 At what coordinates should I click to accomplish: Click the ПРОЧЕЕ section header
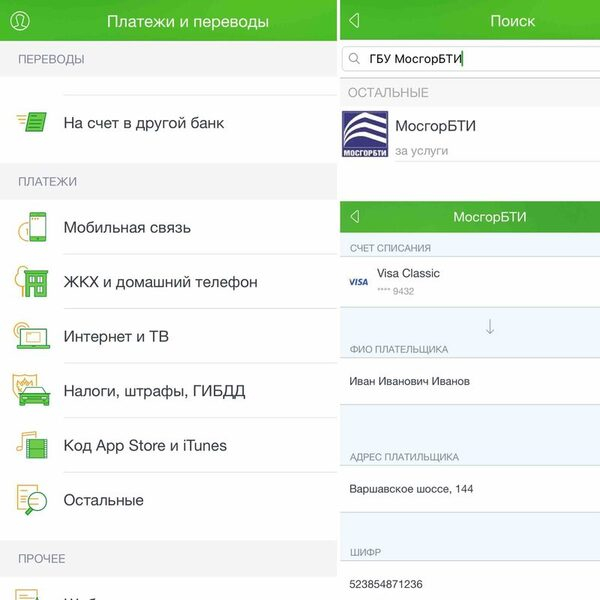click(42, 559)
